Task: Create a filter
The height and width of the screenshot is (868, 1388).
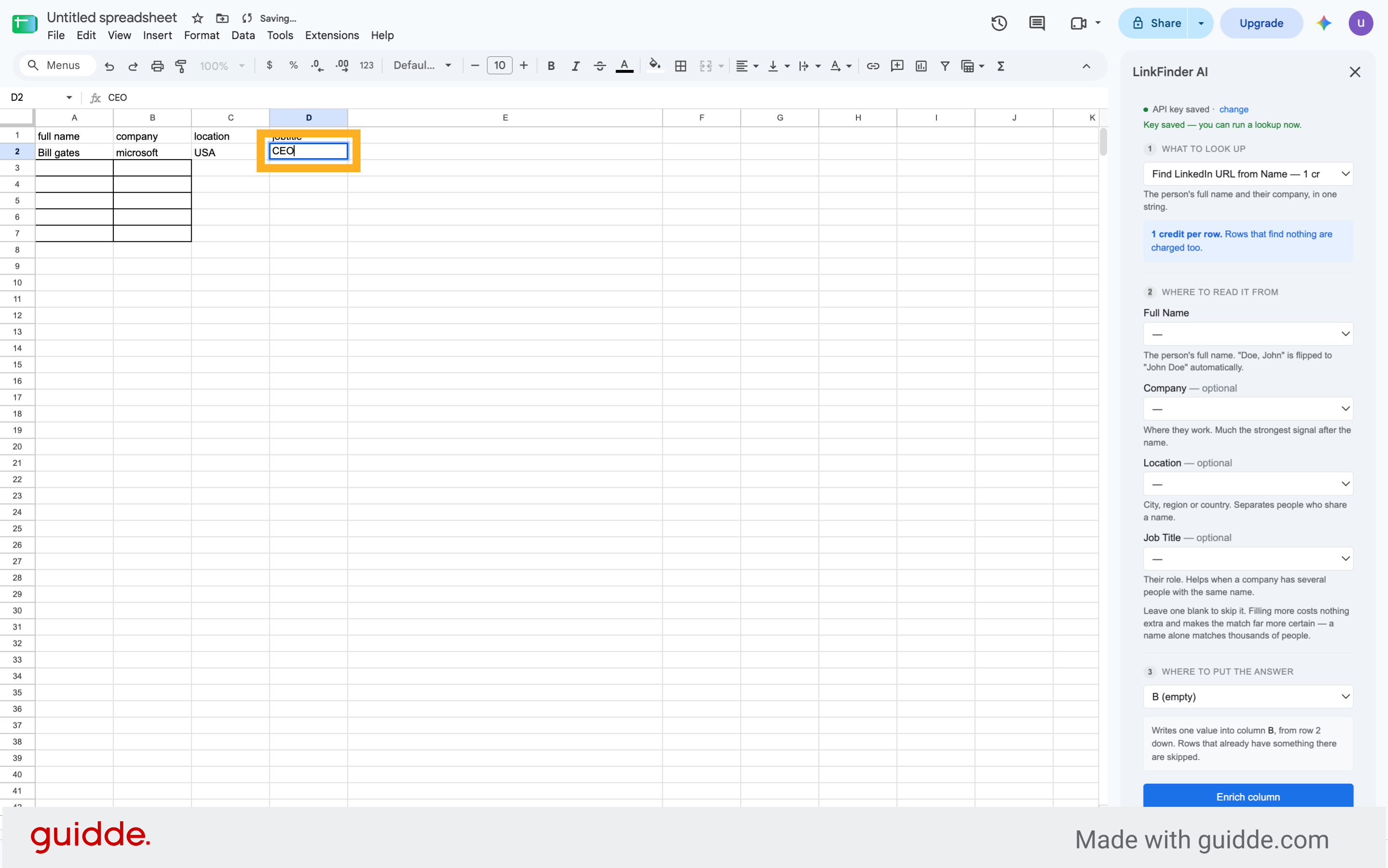Action: [x=945, y=66]
